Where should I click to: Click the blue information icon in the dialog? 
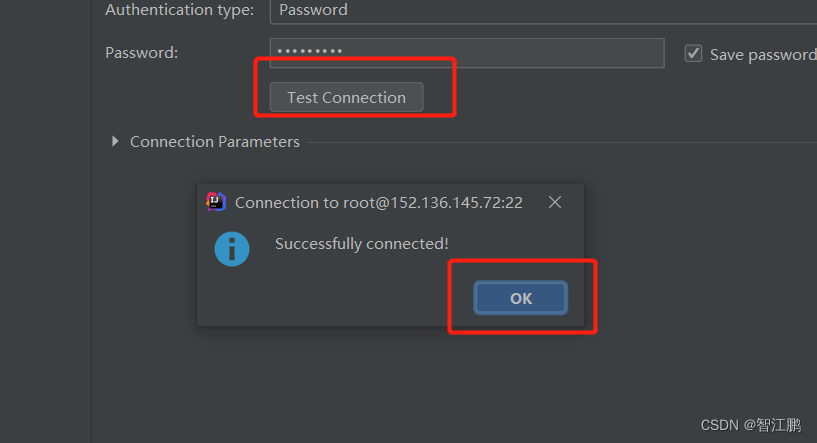(232, 249)
